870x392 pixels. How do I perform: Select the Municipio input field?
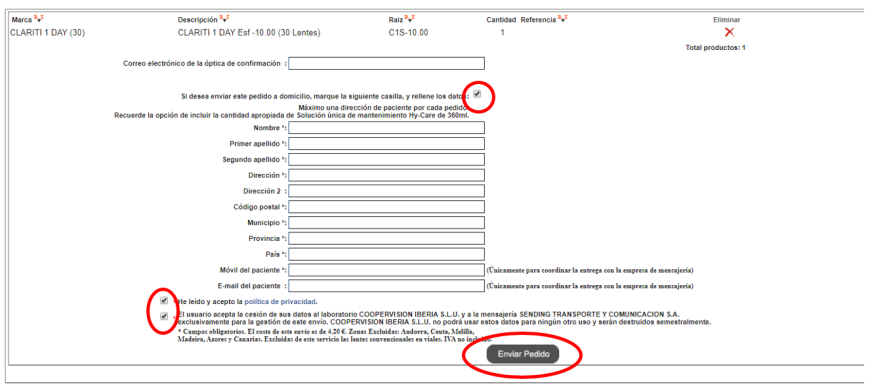click(x=387, y=222)
